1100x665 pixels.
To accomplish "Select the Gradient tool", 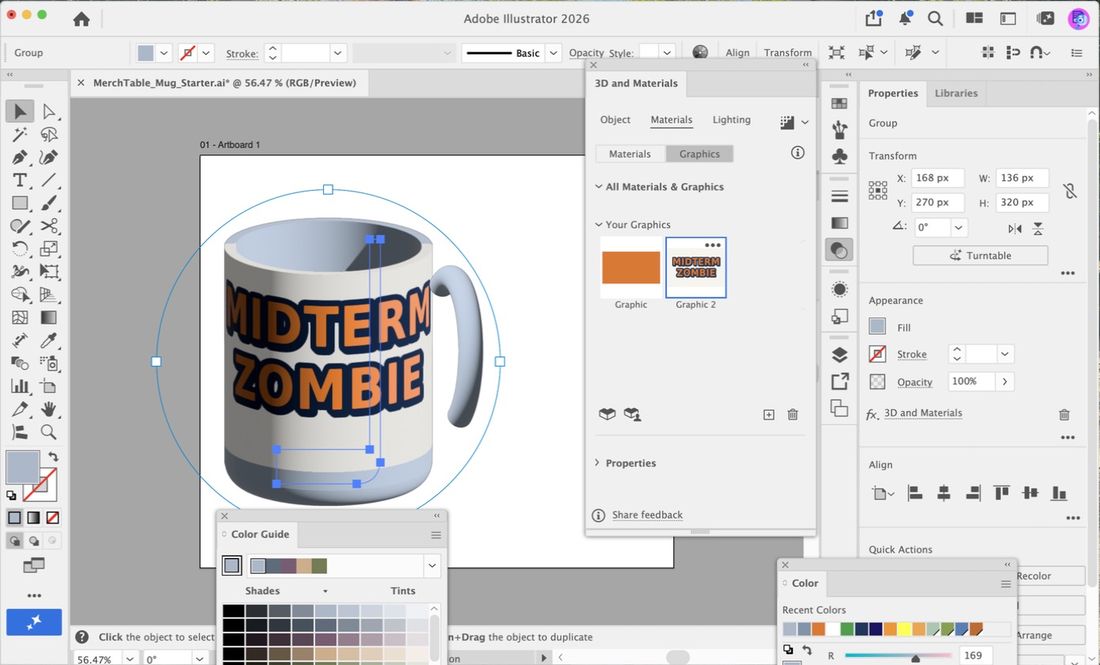I will coord(48,317).
